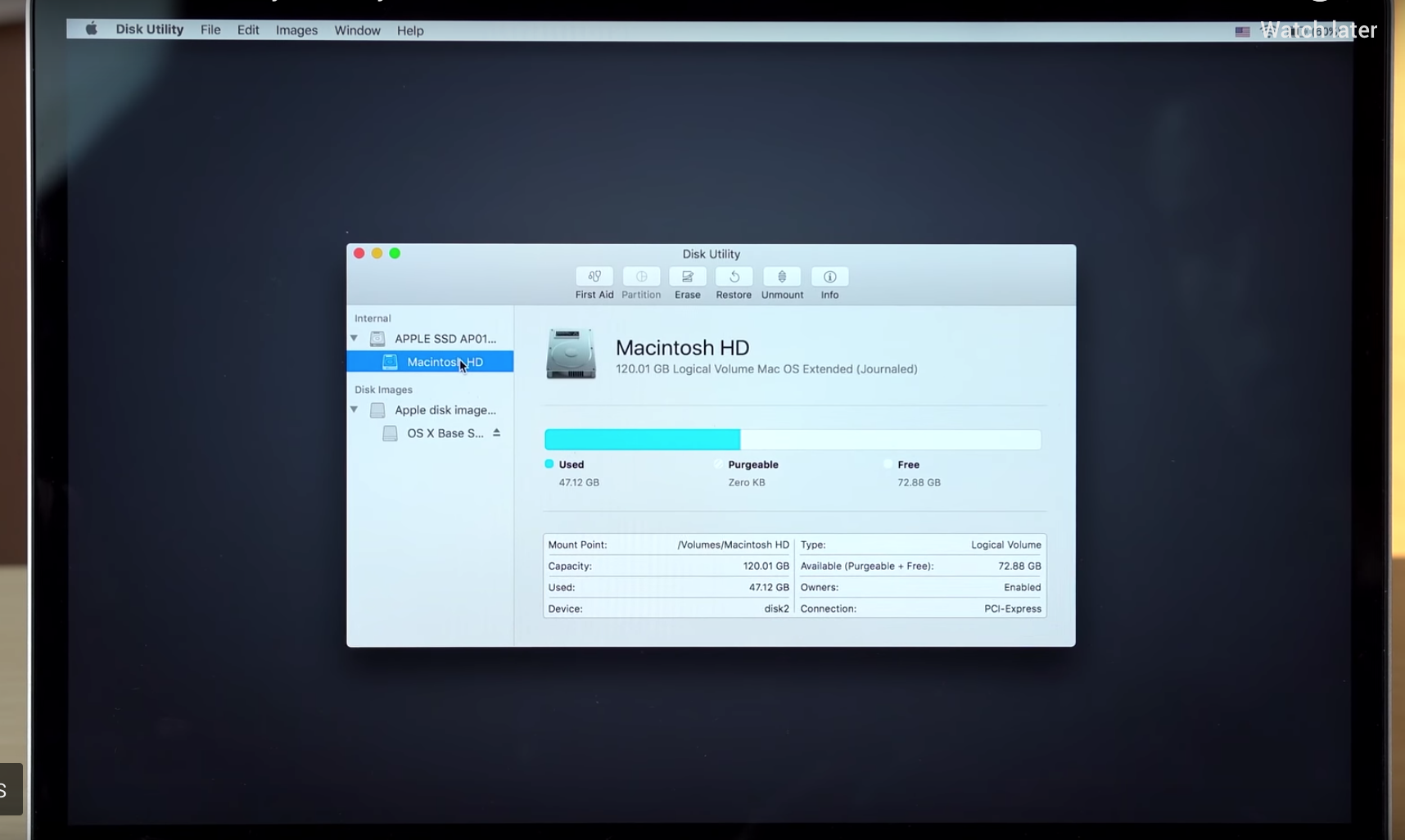The width and height of the screenshot is (1405, 840).
Task: Click the Unmount toolbar icon
Action: [782, 277]
